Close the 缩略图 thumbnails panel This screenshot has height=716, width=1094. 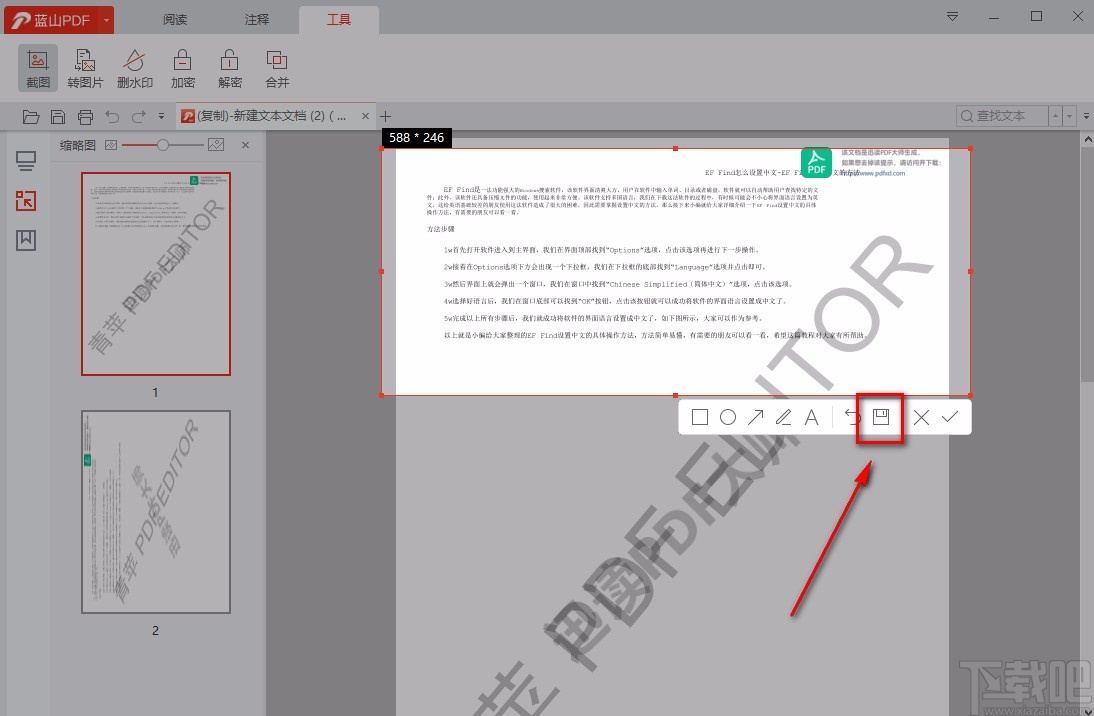246,145
